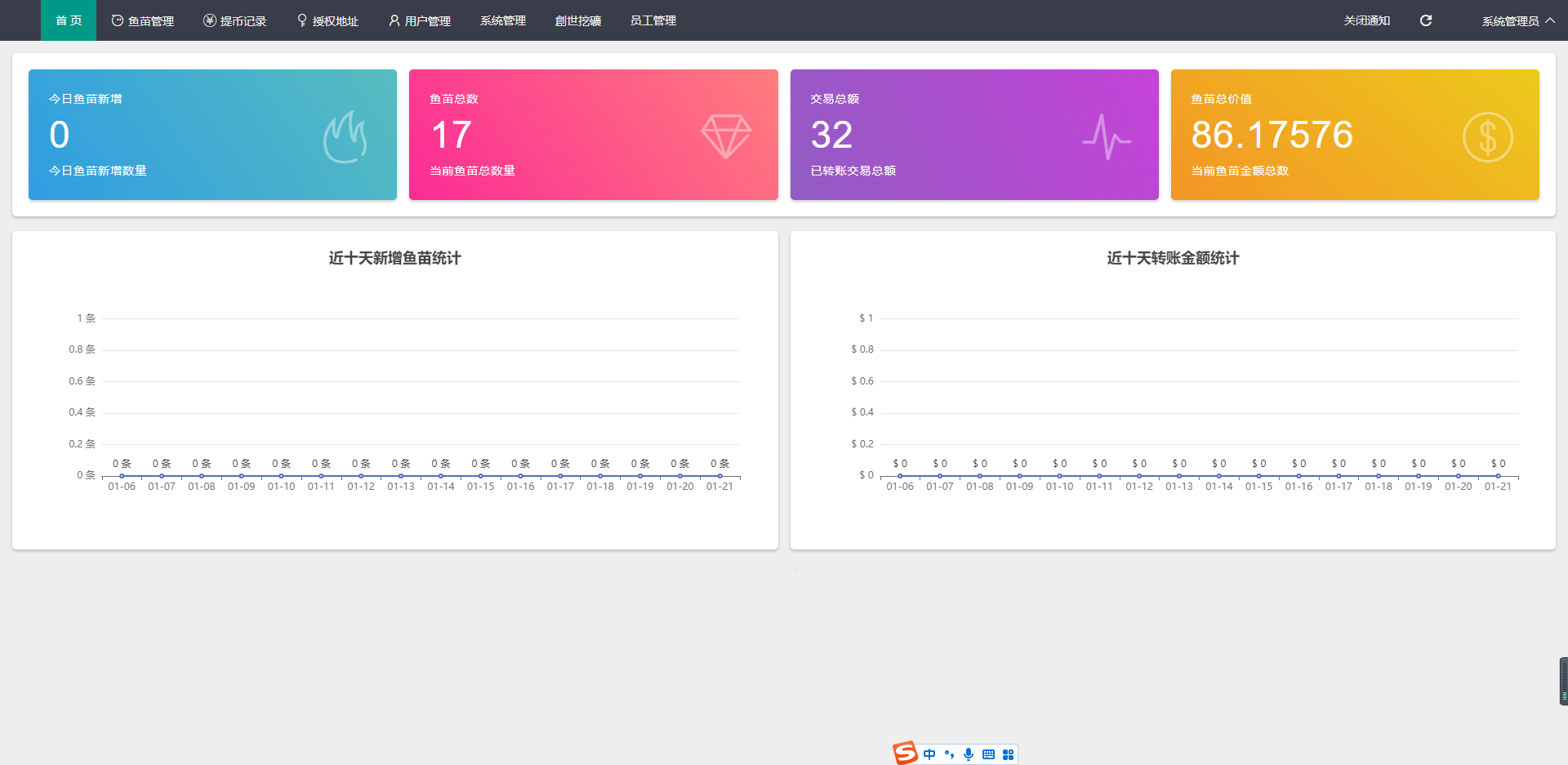1568x765 pixels.
Task: Click the flame icon on the 今日鱼苗新增 card
Action: tap(345, 136)
